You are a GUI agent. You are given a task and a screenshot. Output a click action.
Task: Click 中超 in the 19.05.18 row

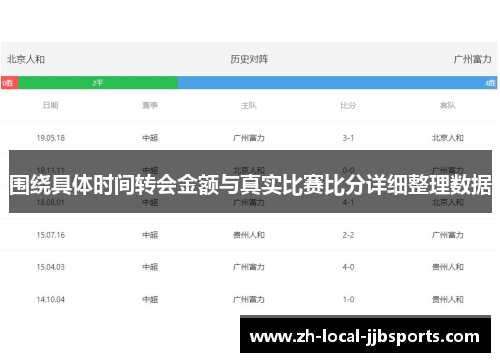point(150,138)
